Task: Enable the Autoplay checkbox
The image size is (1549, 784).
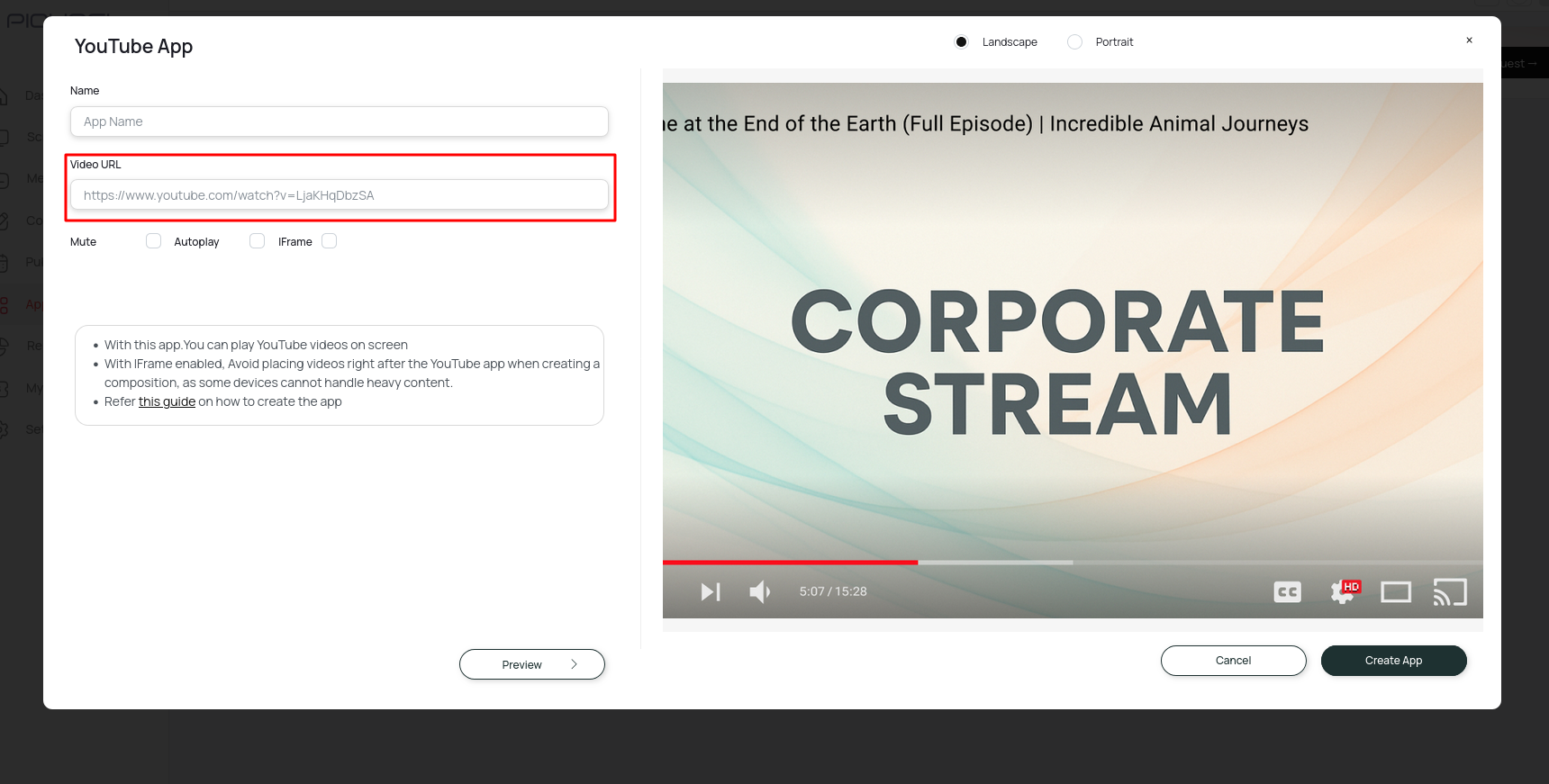Action: pos(258,241)
